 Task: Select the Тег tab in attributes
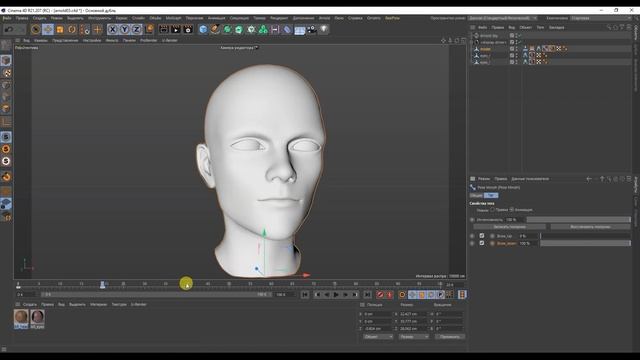491,196
